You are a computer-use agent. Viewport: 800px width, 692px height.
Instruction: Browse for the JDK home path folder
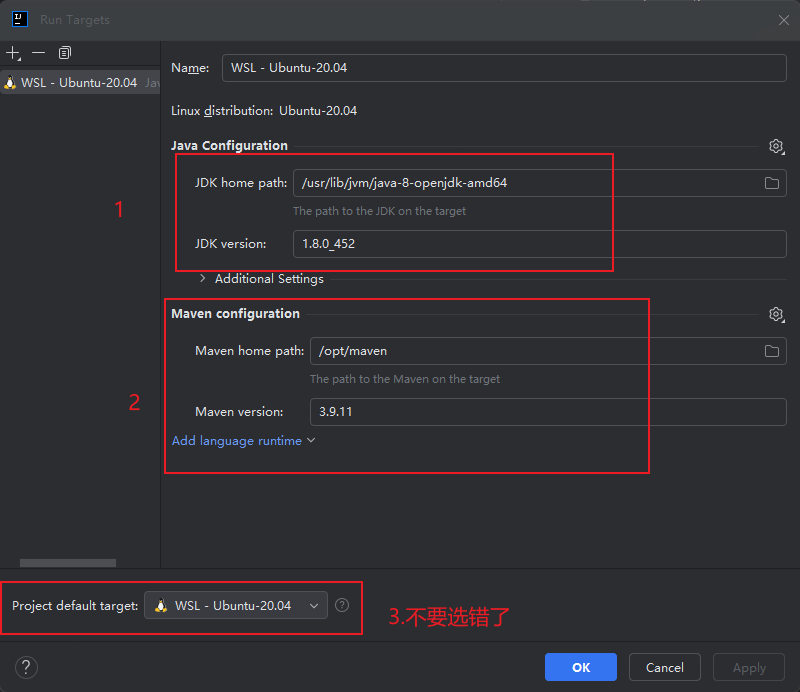771,183
